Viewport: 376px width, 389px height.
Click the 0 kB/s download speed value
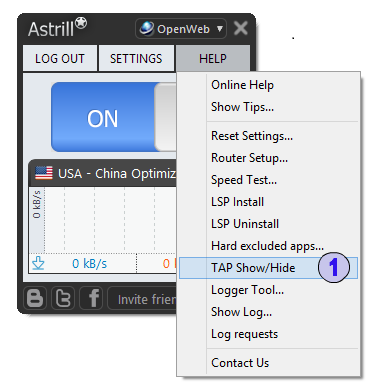[89, 264]
